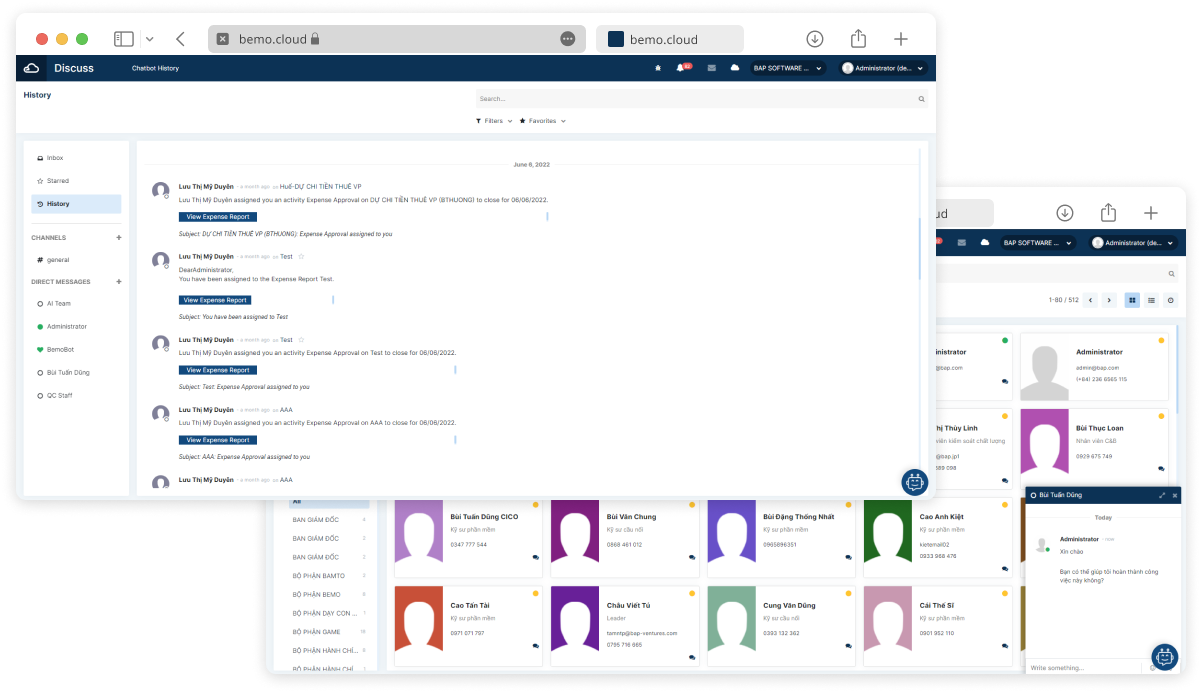Add a new tab in the front browser window
1202x693 pixels.
901,39
